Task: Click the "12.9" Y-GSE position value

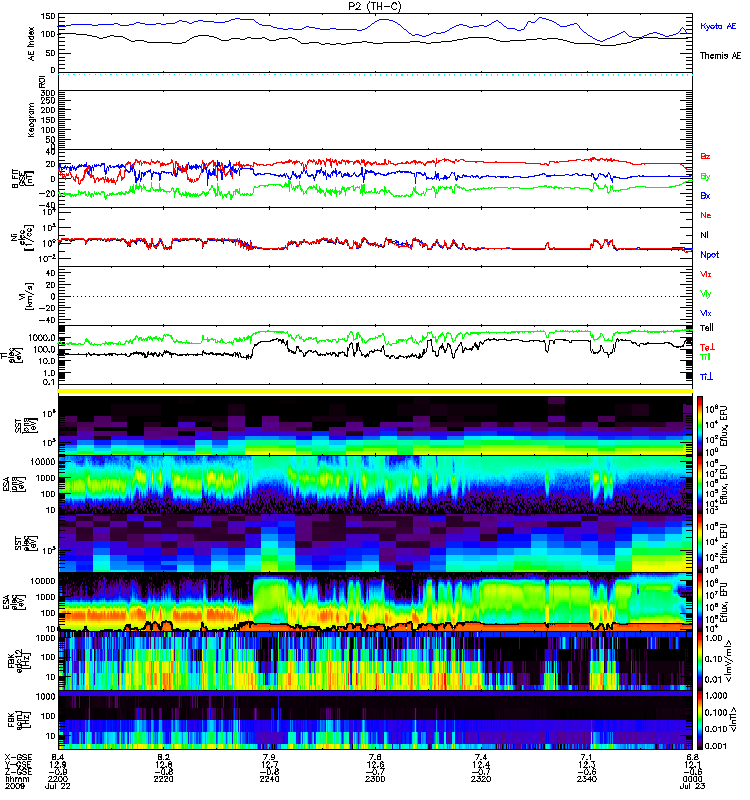Action: [x=58, y=764]
